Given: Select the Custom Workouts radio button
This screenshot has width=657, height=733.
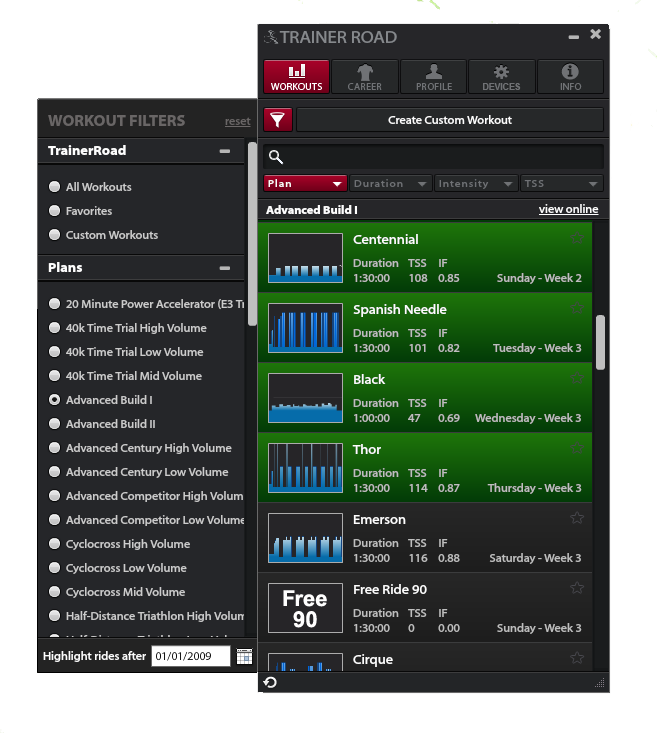Looking at the screenshot, I should pyautogui.click(x=54, y=235).
